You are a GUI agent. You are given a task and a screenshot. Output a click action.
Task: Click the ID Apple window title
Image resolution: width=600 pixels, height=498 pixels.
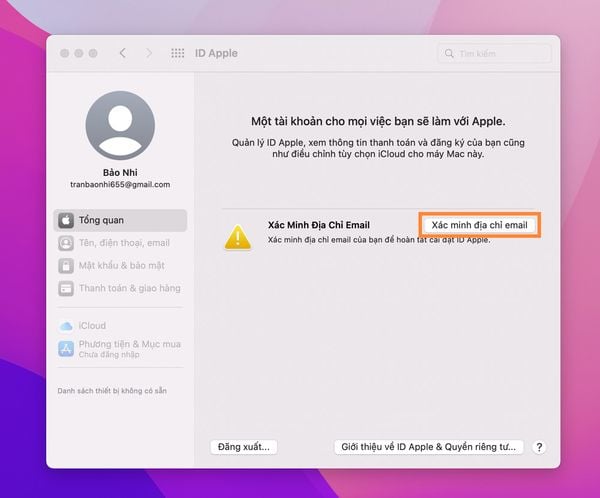[x=216, y=53]
